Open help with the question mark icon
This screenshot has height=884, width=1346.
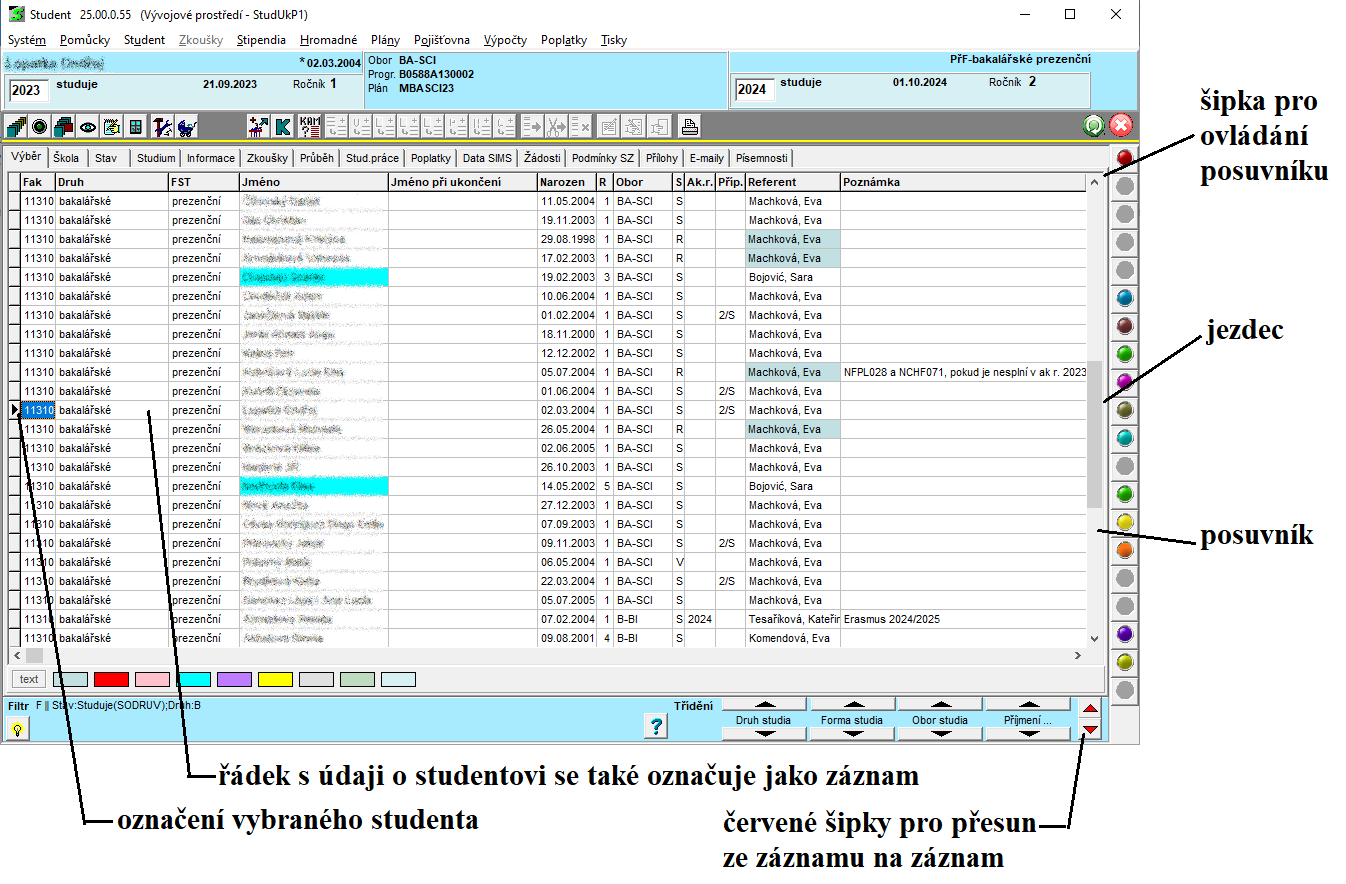(656, 727)
